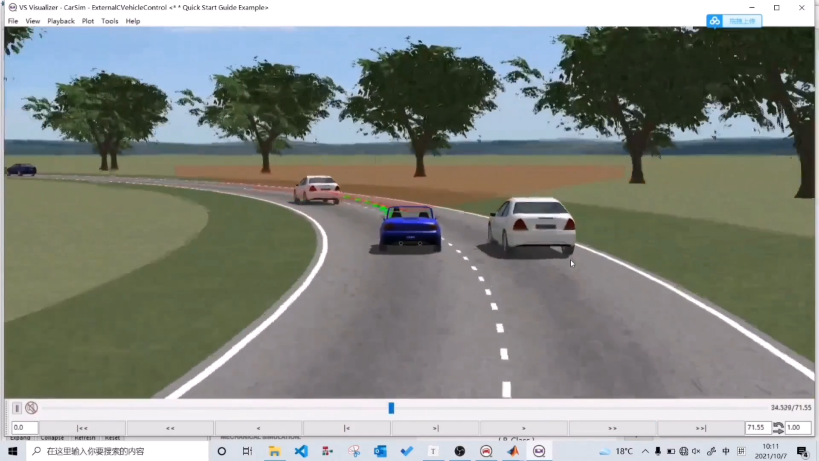The height and width of the screenshot is (461, 819).
Task: Open the blue checkmark app on taskbar
Action: pyautogui.click(x=406, y=451)
